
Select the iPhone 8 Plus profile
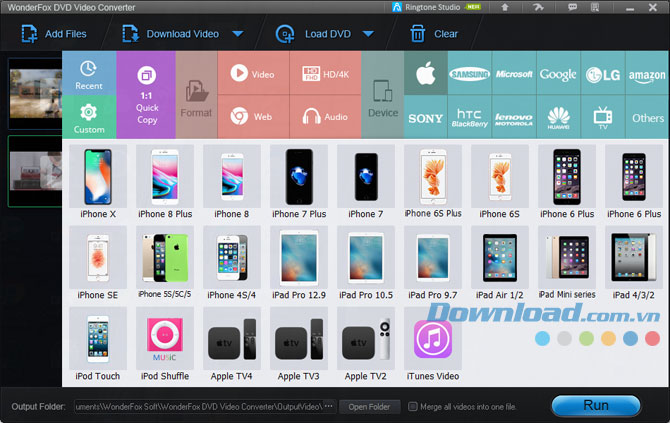point(165,182)
